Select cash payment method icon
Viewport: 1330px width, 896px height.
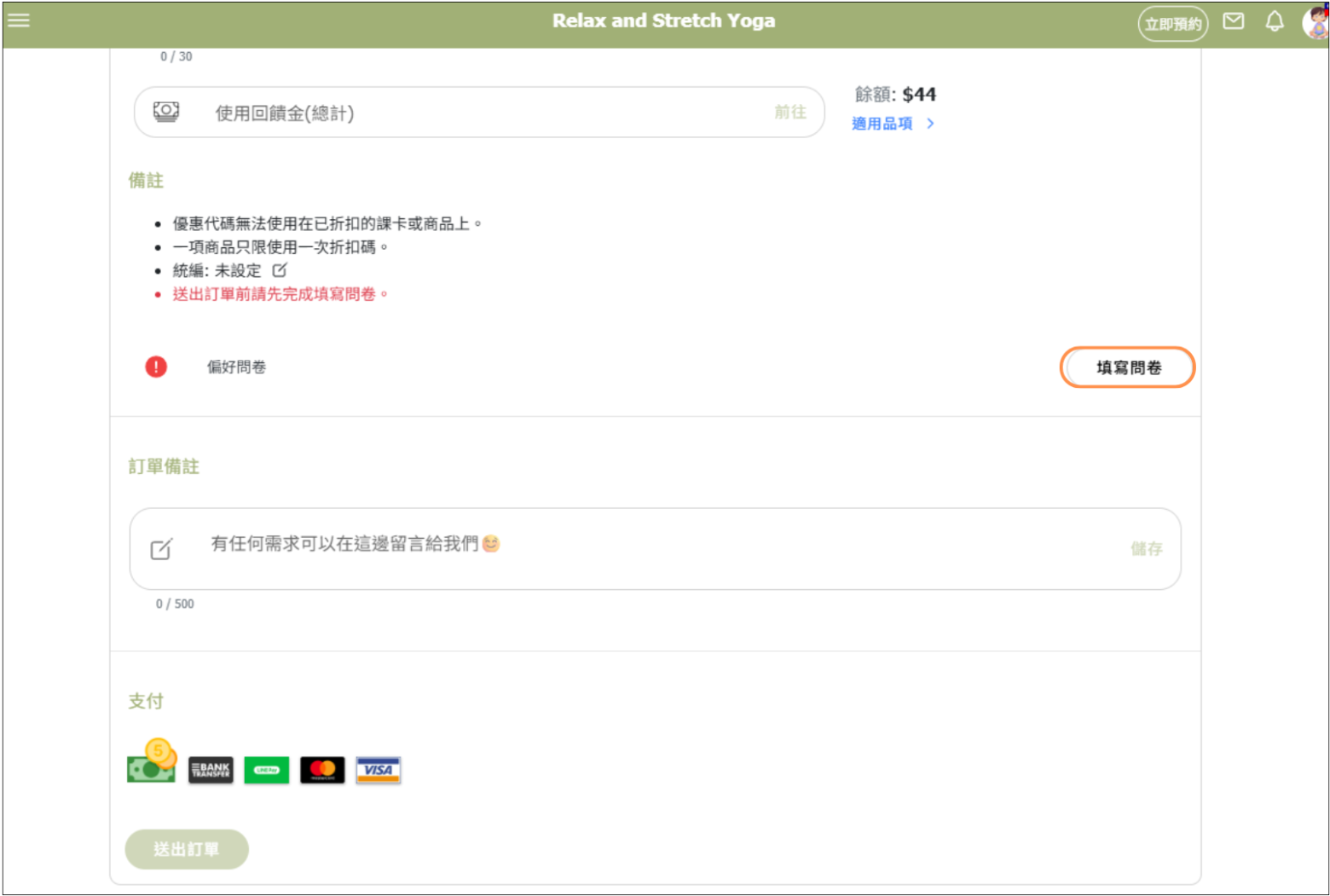click(151, 768)
